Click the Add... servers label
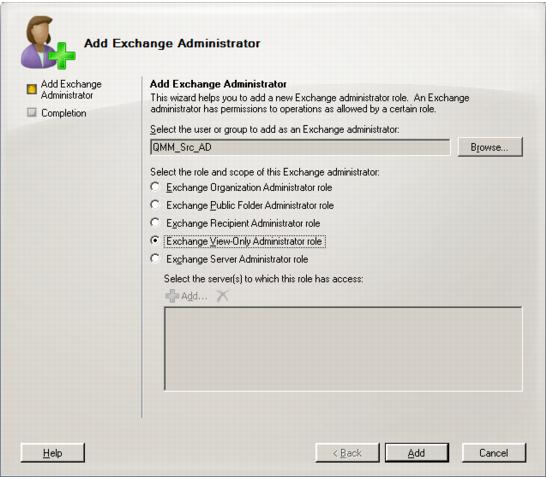 194,296
